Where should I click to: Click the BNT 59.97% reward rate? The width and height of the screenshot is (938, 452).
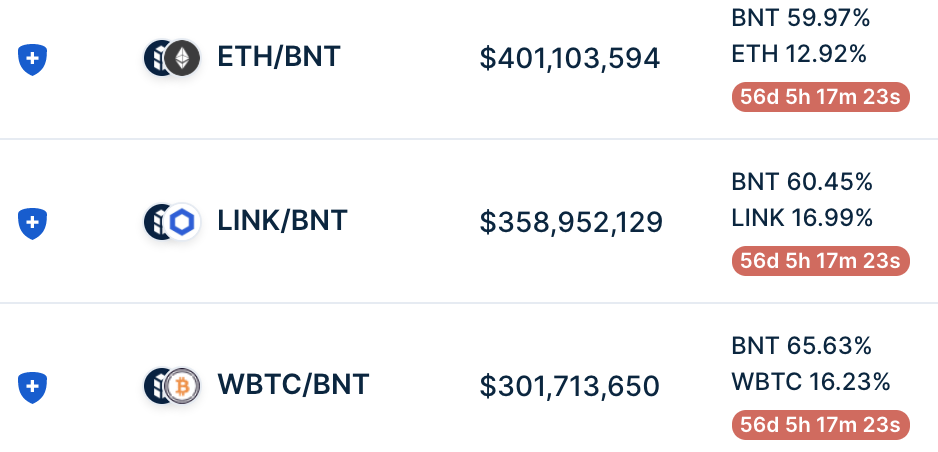(800, 19)
